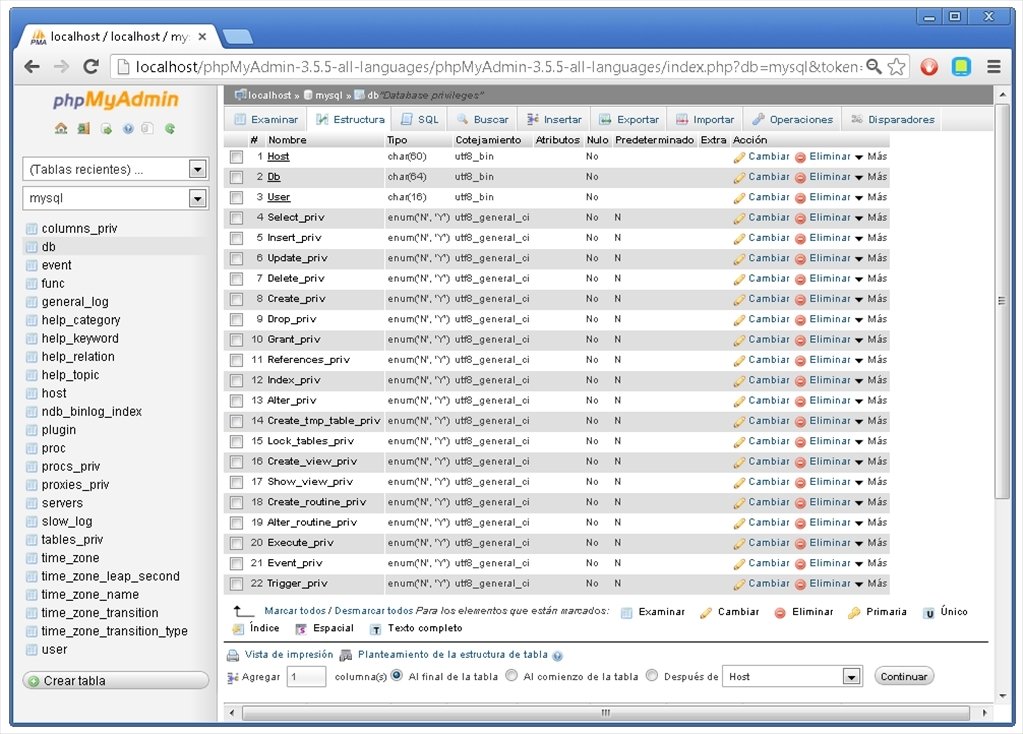Open the mysql database dropdown

click(115, 198)
